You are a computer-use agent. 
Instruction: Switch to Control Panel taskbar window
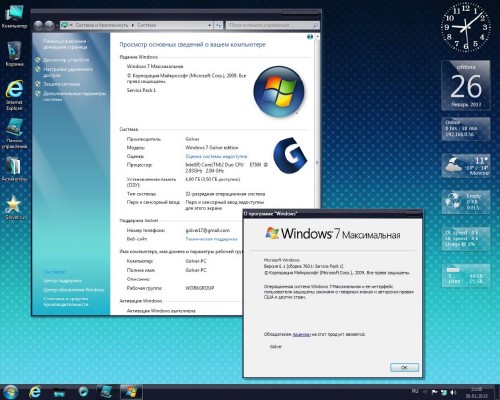107,392
